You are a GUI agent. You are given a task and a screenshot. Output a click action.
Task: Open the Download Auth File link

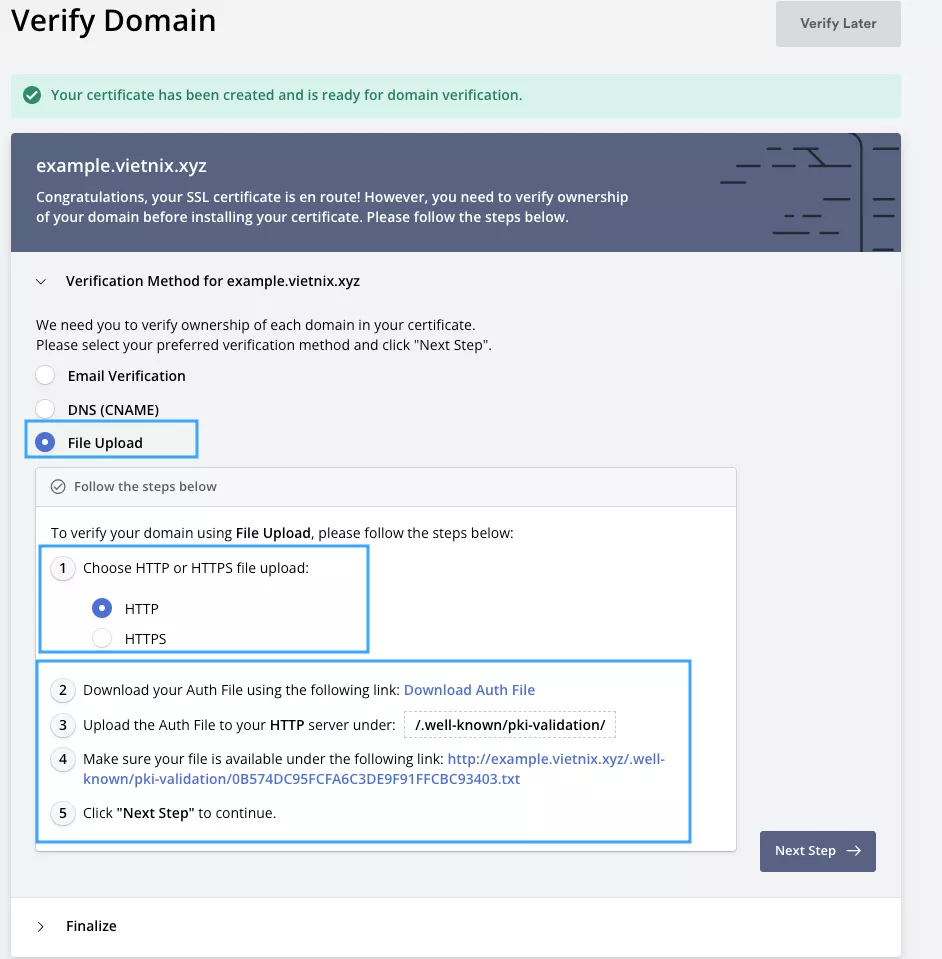469,690
